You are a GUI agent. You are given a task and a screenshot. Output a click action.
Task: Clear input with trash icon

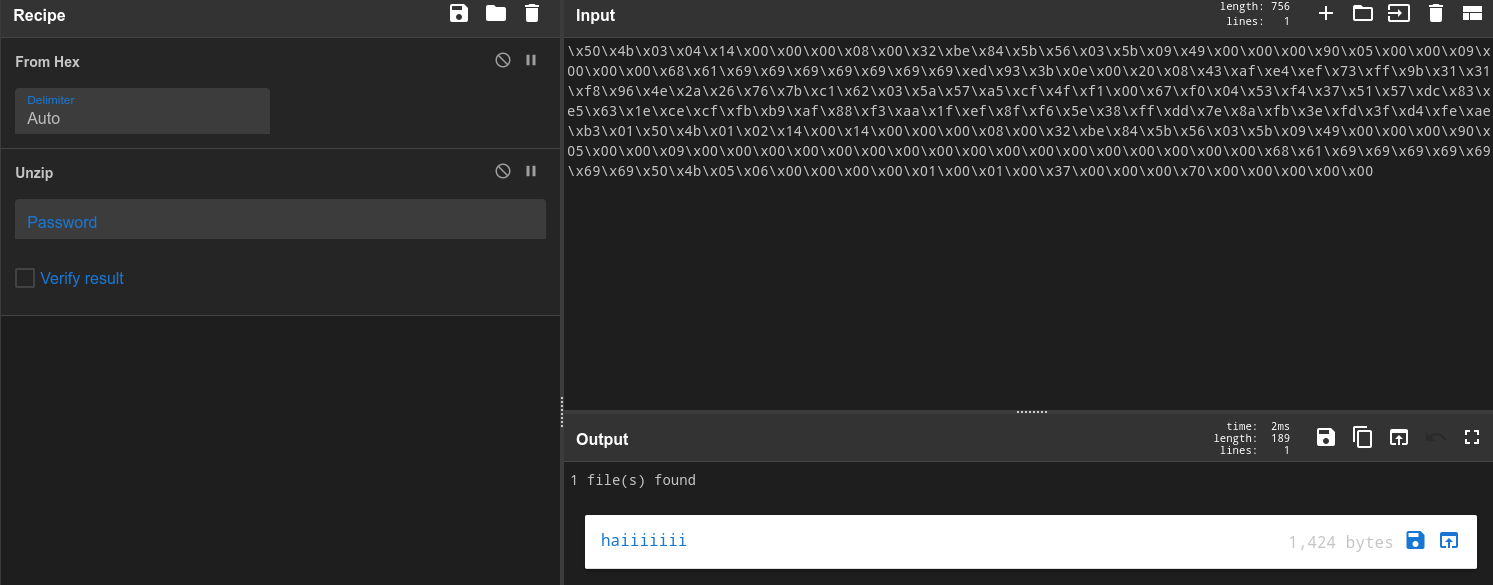[x=1436, y=13]
